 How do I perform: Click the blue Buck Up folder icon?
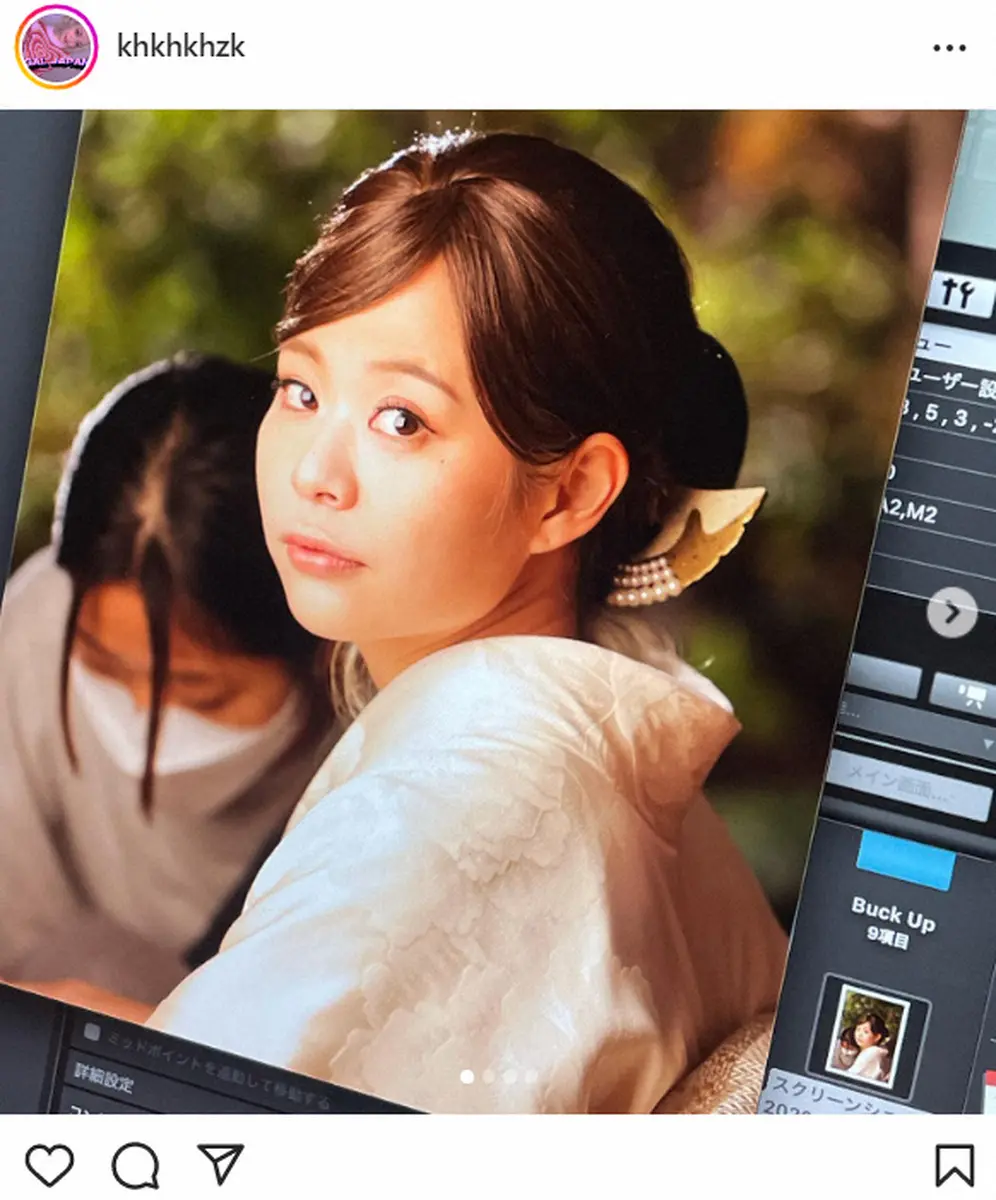(x=905, y=860)
